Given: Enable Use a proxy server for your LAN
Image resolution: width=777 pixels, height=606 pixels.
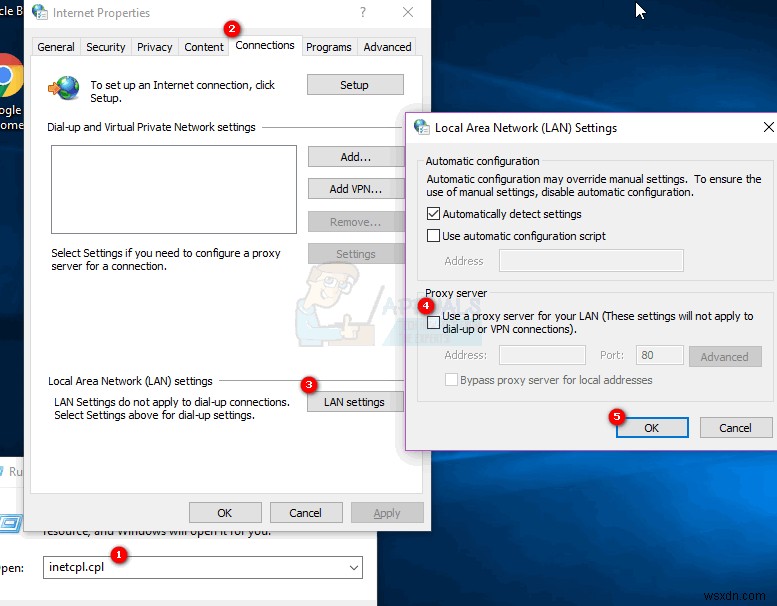Looking at the screenshot, I should tap(433, 322).
